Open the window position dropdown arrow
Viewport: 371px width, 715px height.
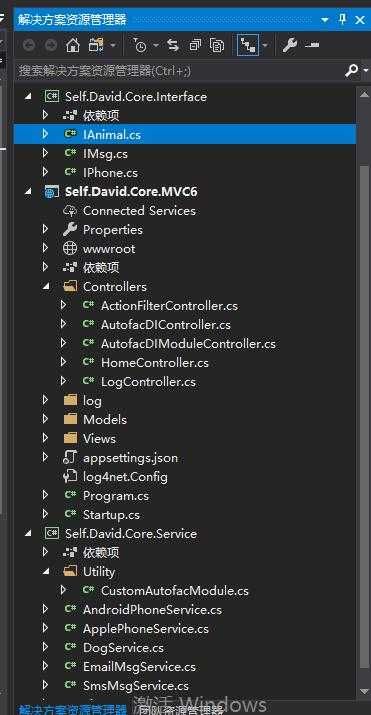coord(325,20)
